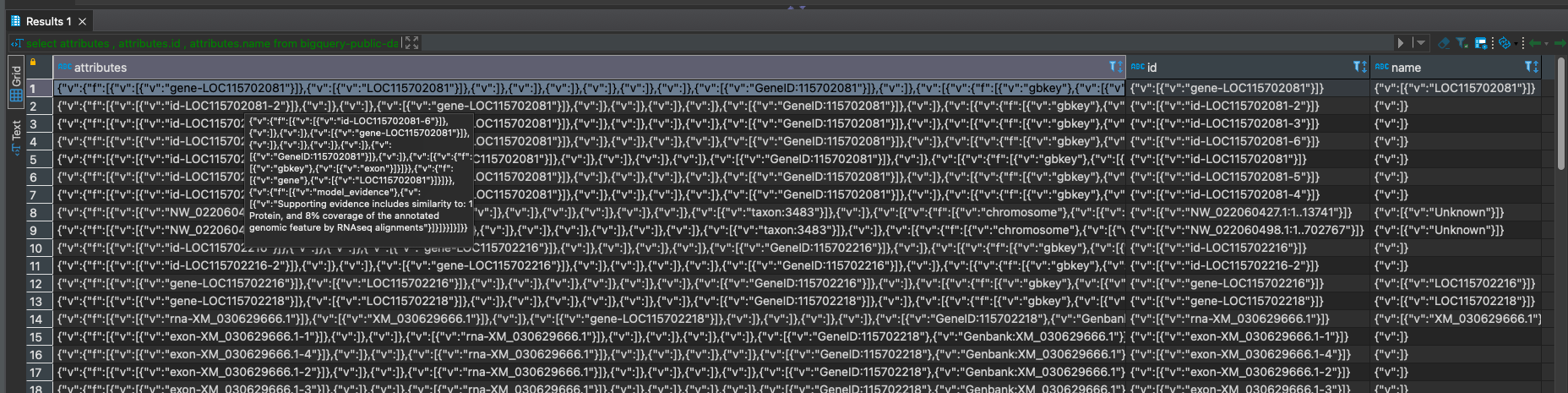Select row number 1
The image size is (1568, 393).
point(39,88)
